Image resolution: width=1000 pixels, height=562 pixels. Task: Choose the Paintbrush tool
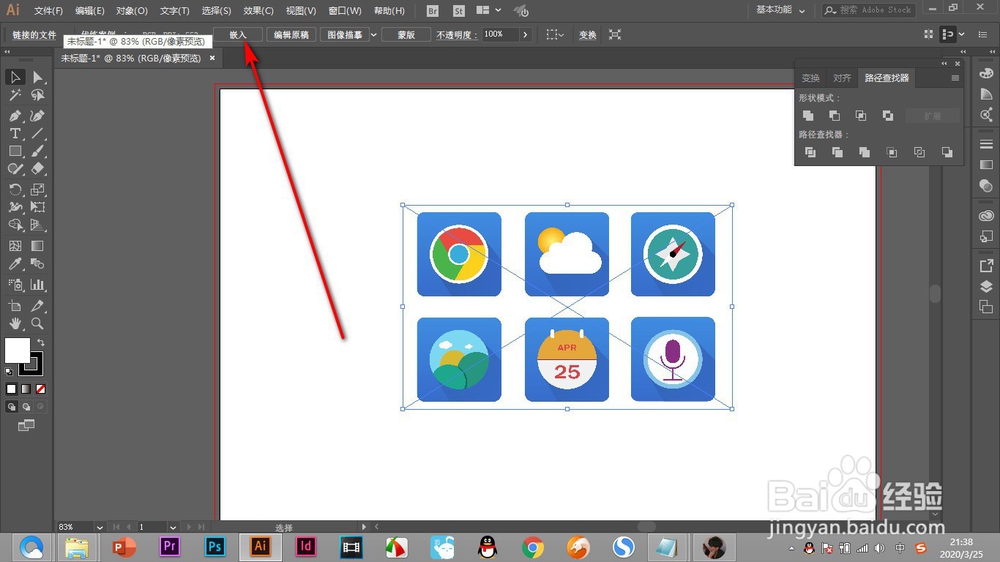pyautogui.click(x=38, y=151)
